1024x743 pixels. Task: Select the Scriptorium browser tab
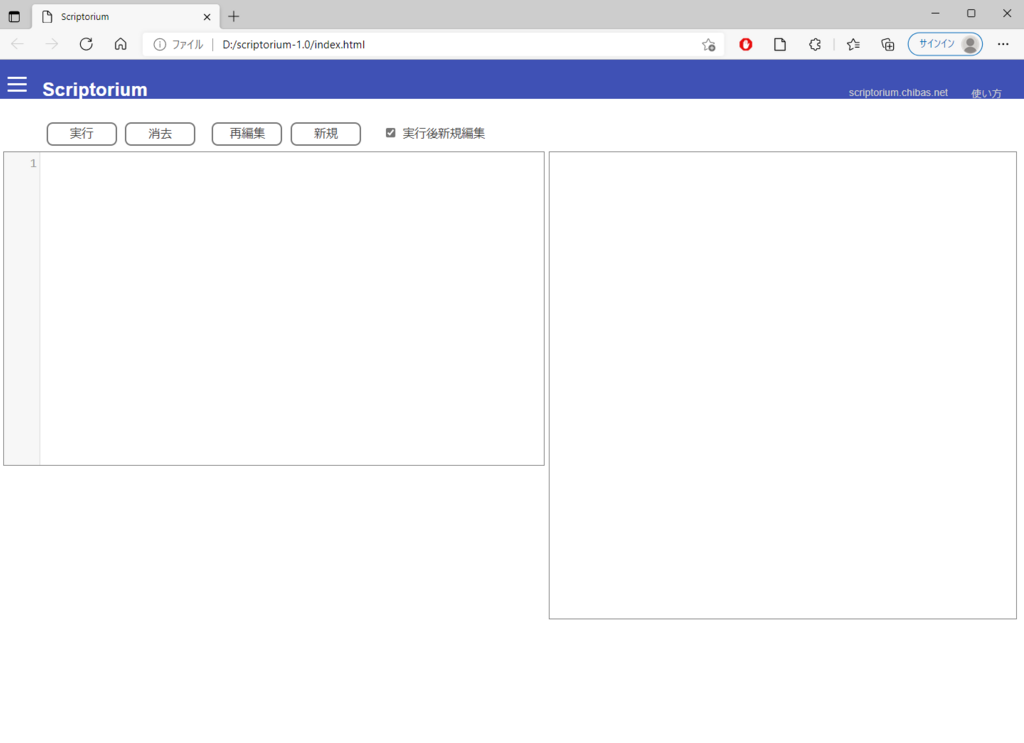tap(120, 16)
